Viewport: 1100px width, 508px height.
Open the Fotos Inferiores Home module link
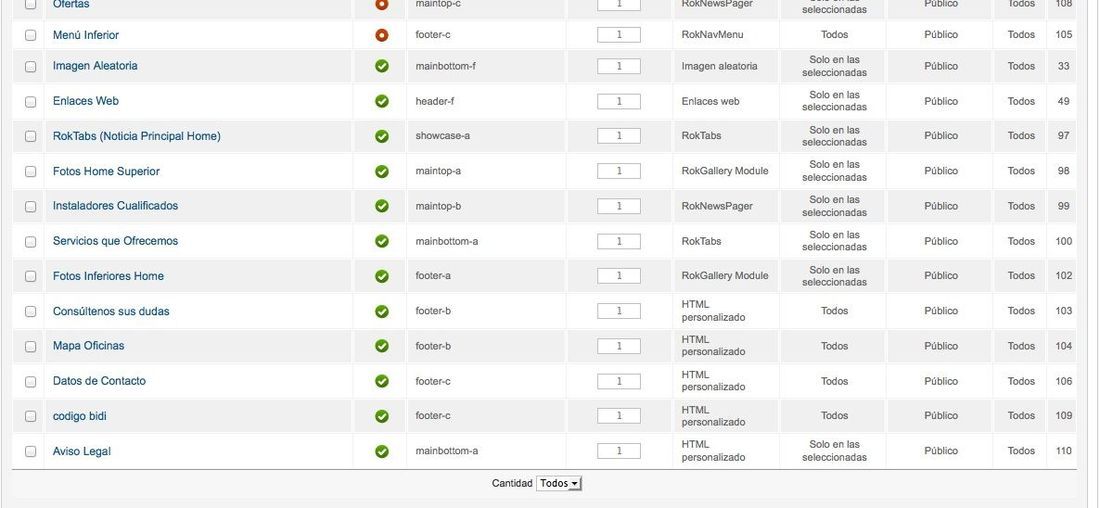108,276
